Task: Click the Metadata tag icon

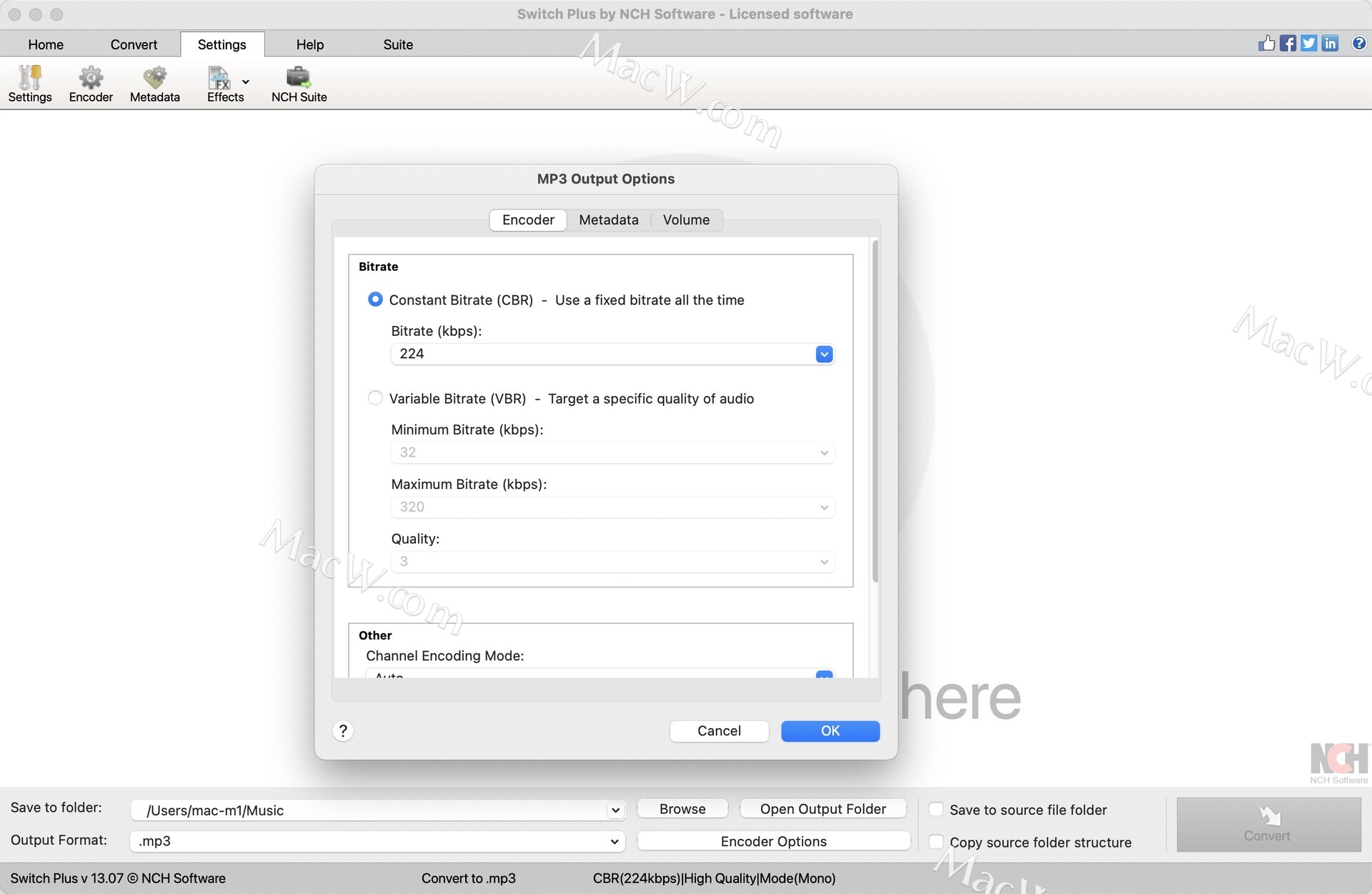Action: [x=154, y=77]
